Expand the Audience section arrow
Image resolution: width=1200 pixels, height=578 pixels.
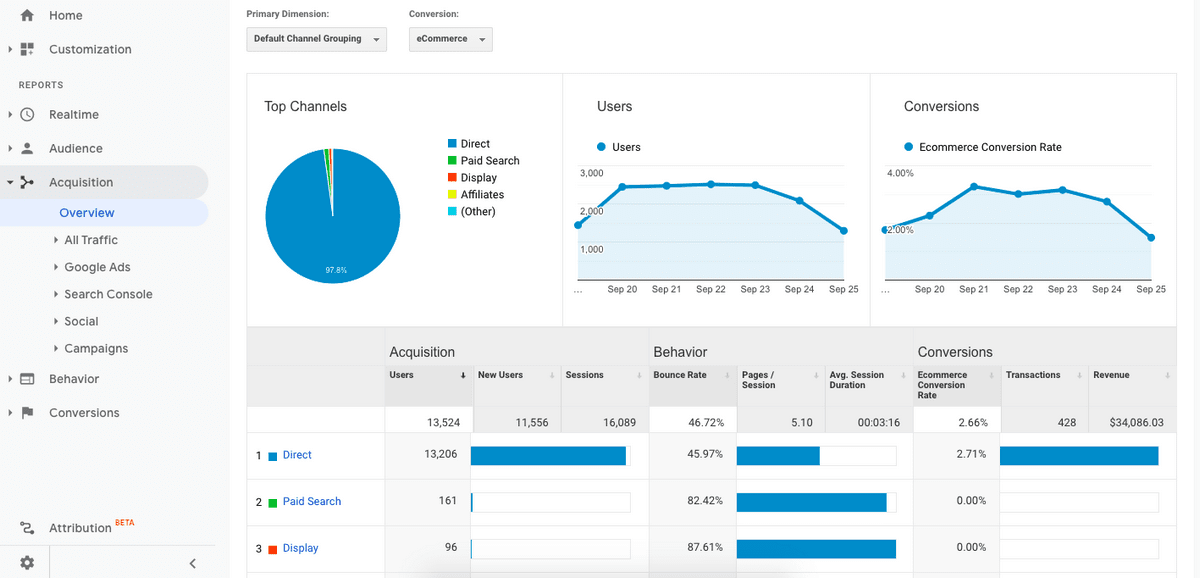10,148
